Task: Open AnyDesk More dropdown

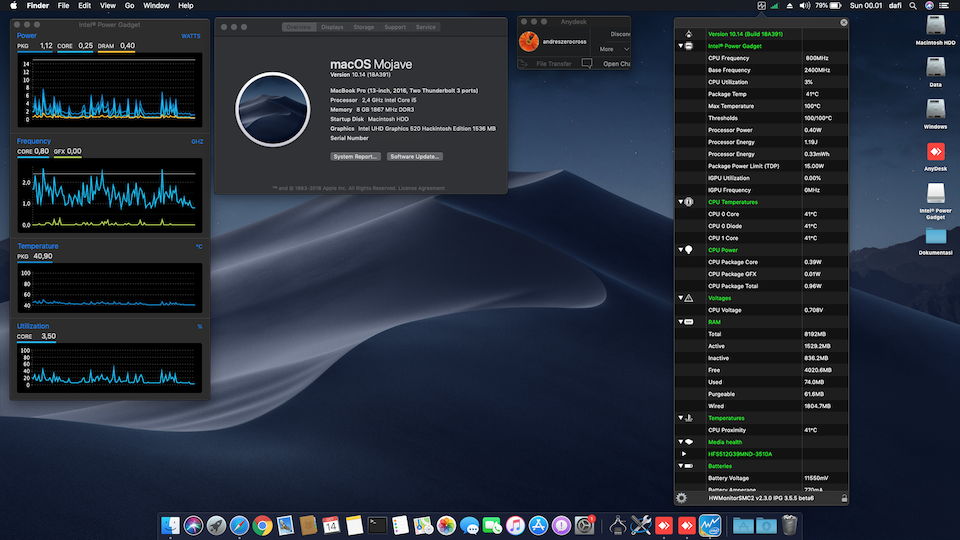Action: pos(614,49)
